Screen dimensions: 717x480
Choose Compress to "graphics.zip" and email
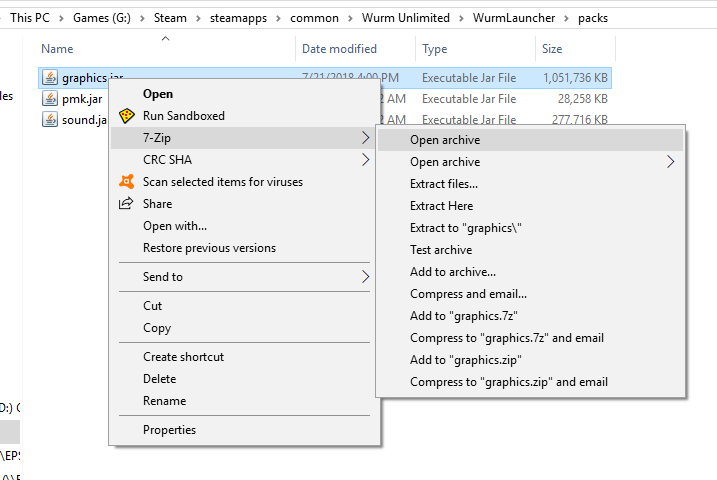tap(530, 382)
